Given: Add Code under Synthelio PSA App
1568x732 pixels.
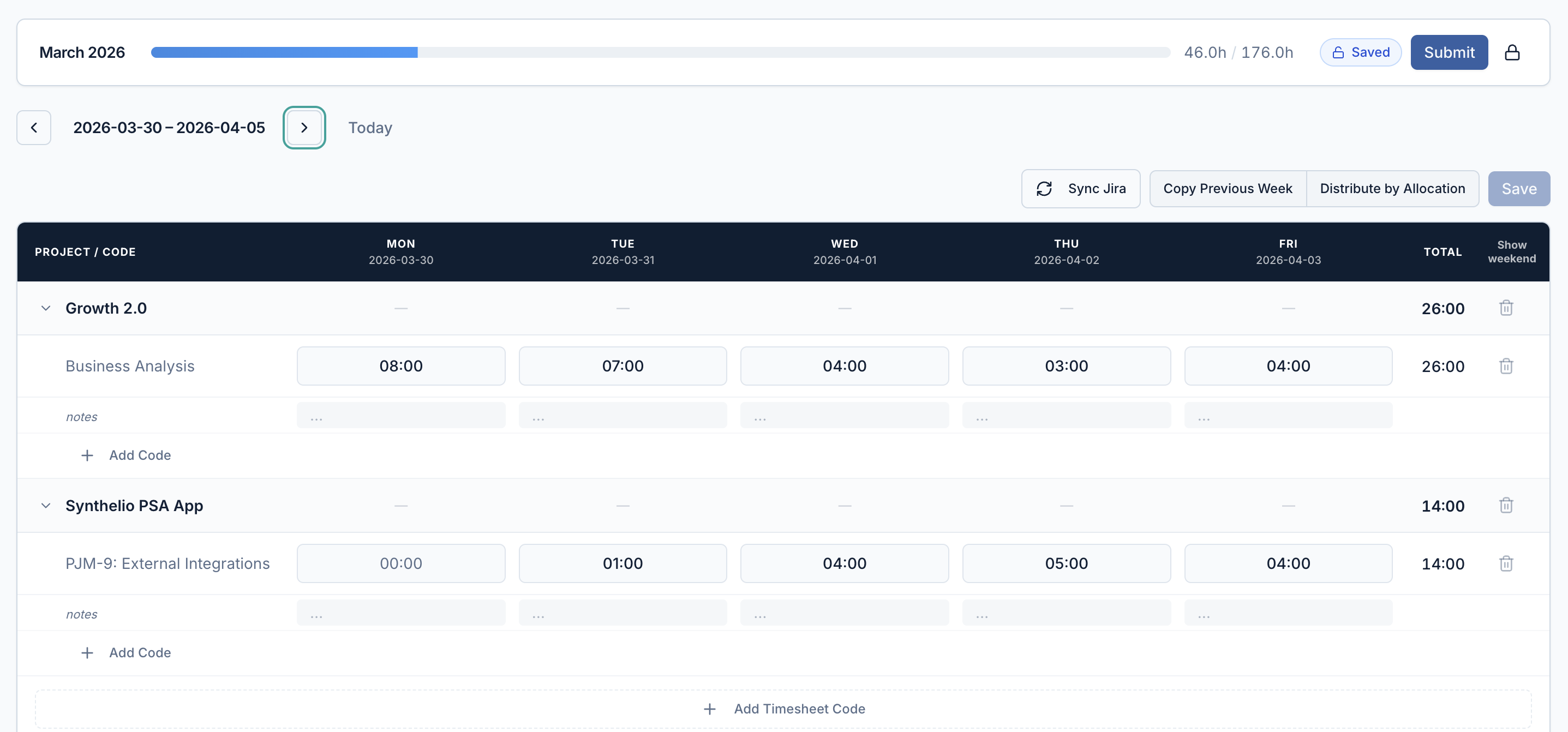Looking at the screenshot, I should pos(126,652).
